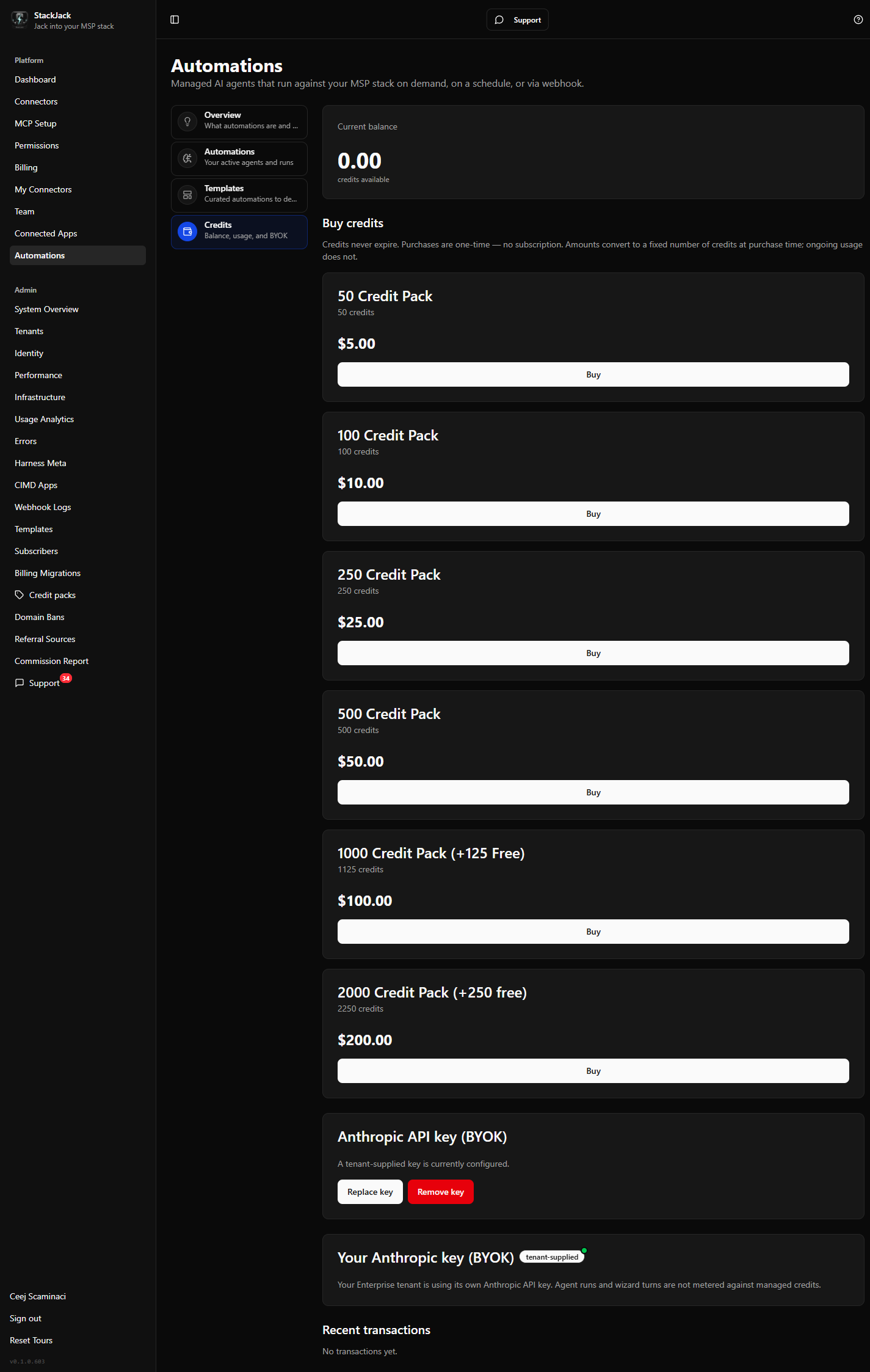Viewport: 870px width, 1372px height.
Task: Click the '$200.00' price text
Action: [x=365, y=1040]
